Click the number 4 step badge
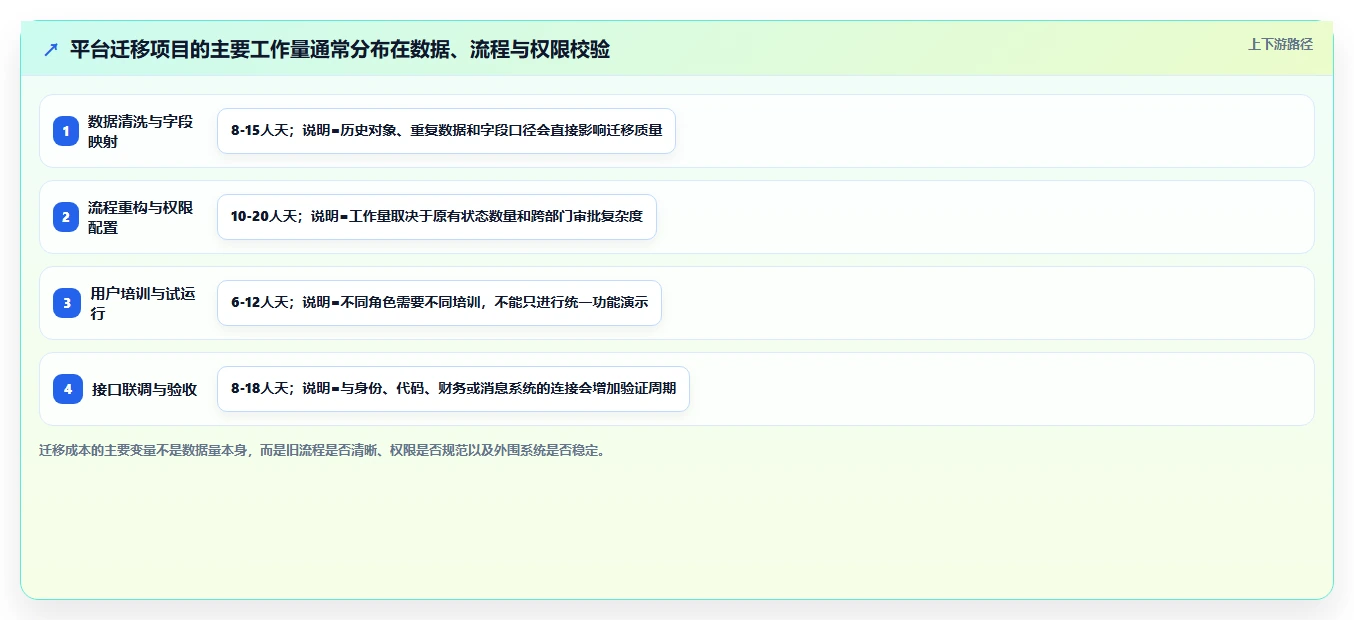The height and width of the screenshot is (620, 1354). click(x=68, y=389)
